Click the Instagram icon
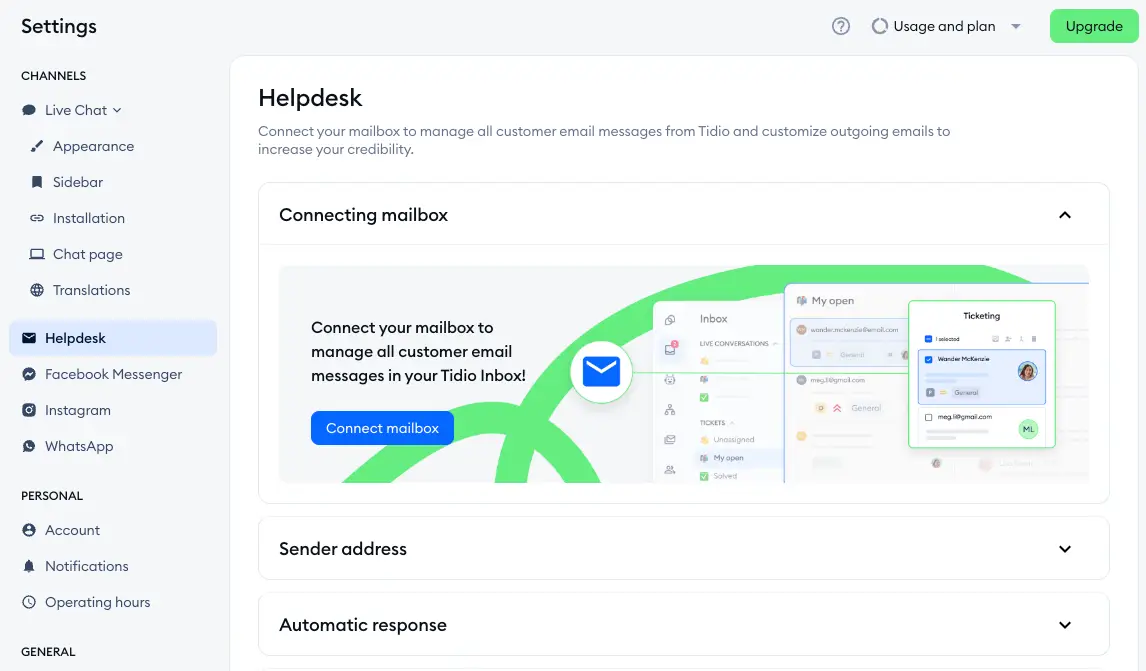Screen dimensions: 1146x671 click(29, 410)
